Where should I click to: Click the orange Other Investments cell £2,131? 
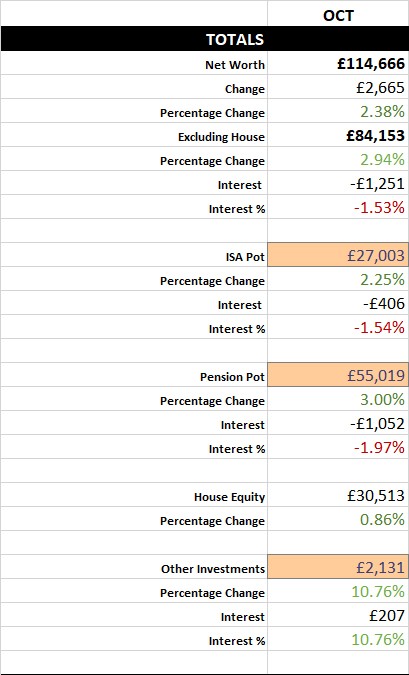pos(338,568)
